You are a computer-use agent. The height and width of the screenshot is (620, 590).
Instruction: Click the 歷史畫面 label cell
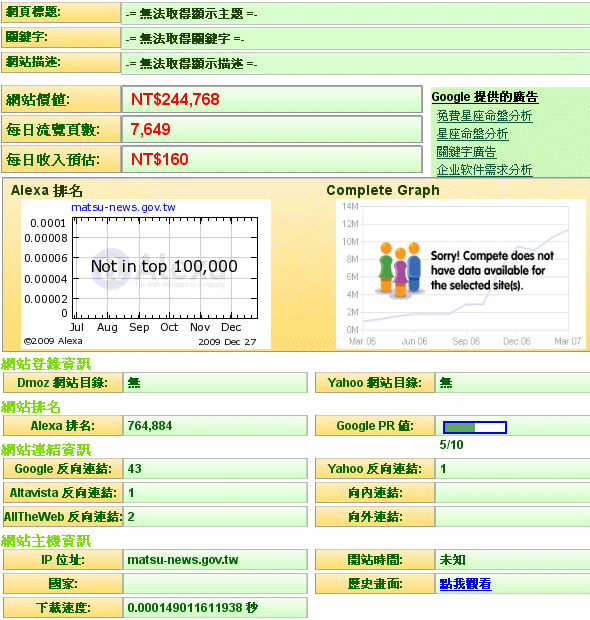[375, 584]
